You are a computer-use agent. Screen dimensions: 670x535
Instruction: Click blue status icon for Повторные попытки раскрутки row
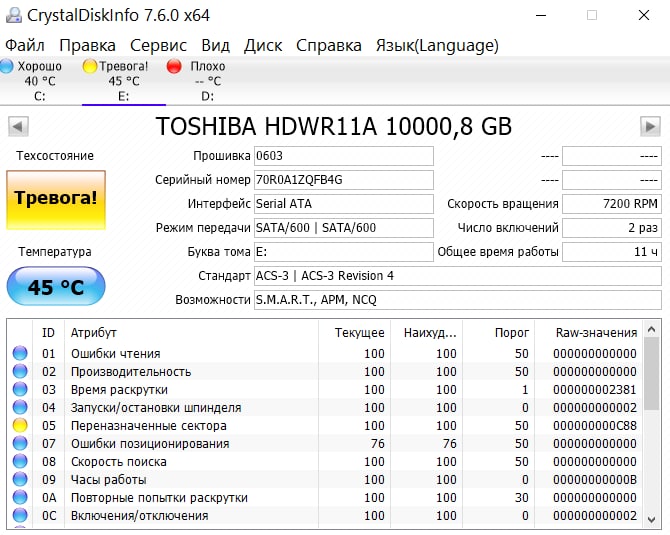click(x=20, y=497)
